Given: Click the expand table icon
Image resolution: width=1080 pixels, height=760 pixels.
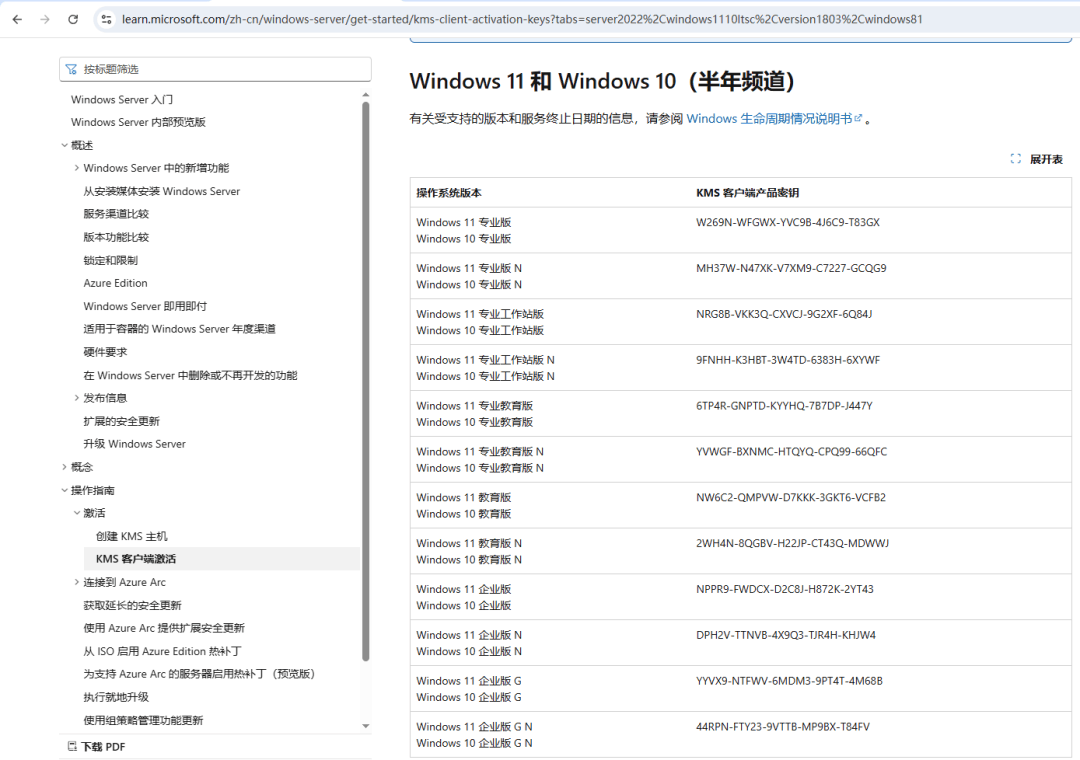Looking at the screenshot, I should pos(1015,158).
